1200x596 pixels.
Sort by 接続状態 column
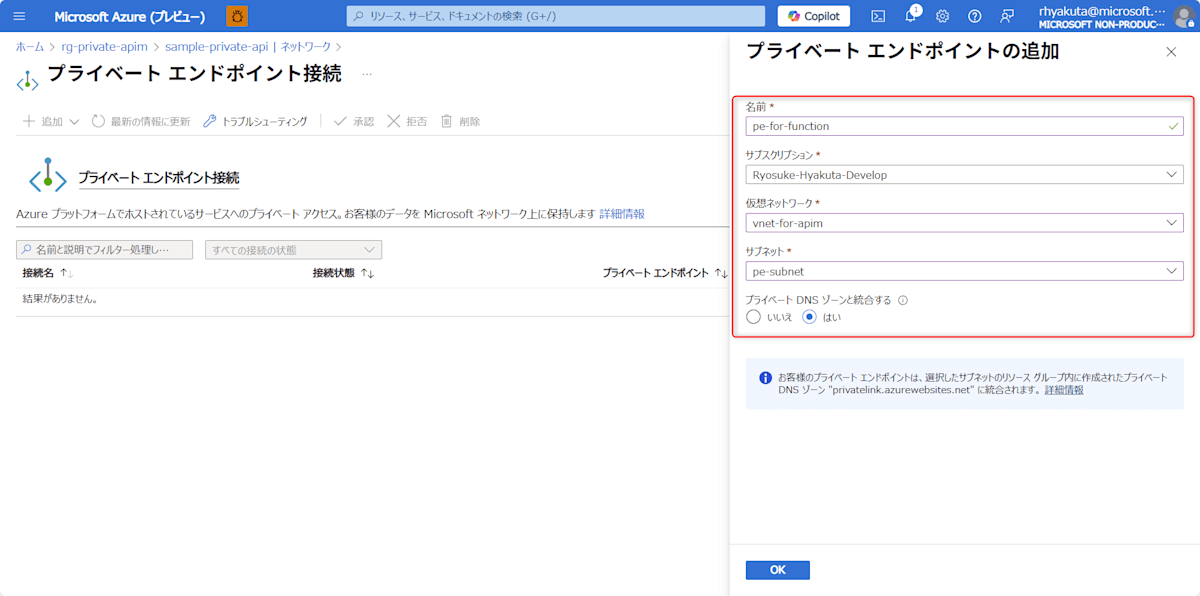point(343,273)
